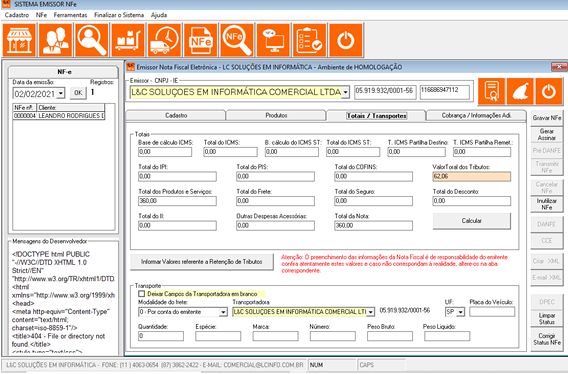Click the Total do Frete field
568x374 pixels.
click(275, 201)
